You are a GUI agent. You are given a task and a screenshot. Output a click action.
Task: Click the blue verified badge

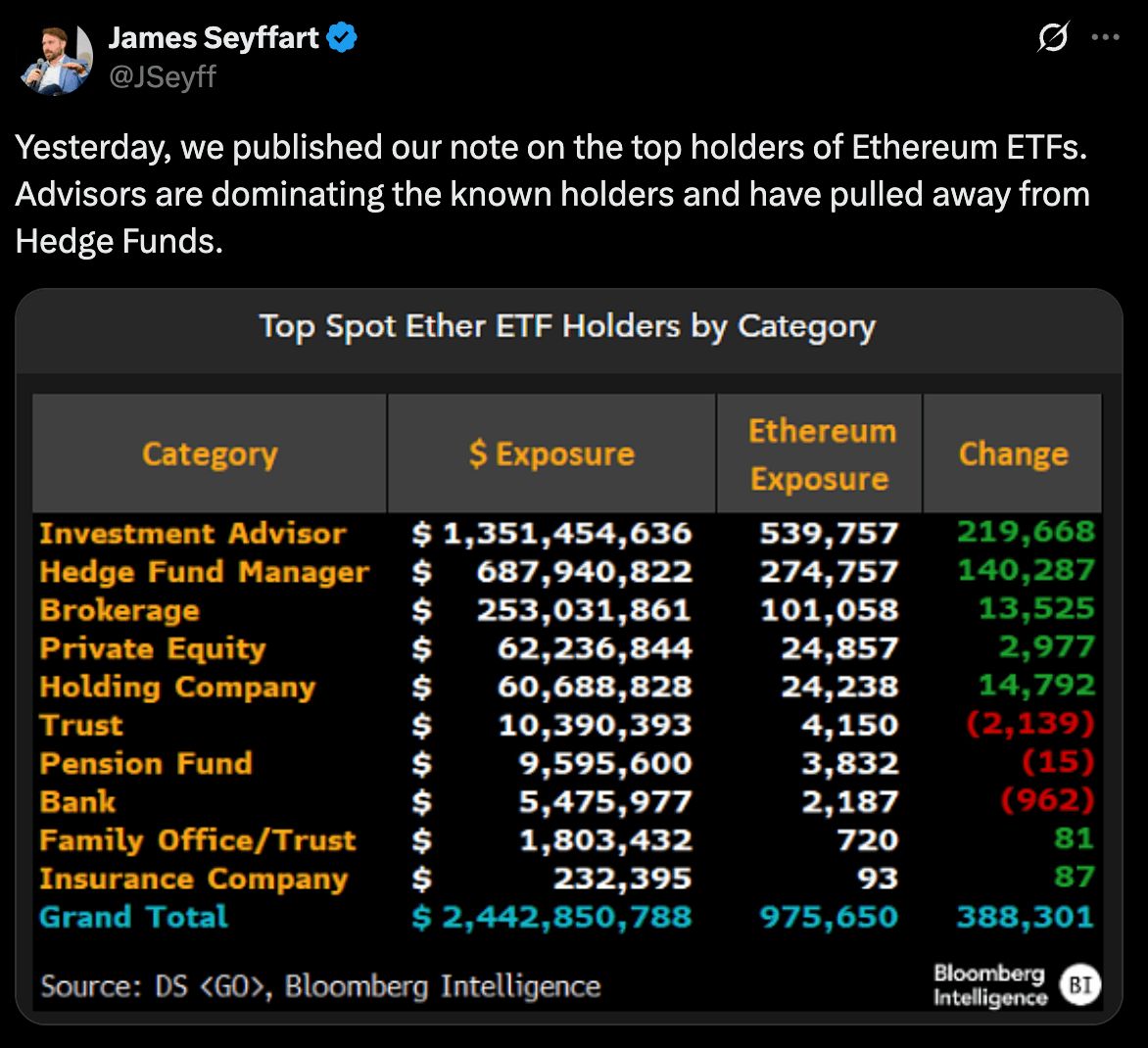341,37
